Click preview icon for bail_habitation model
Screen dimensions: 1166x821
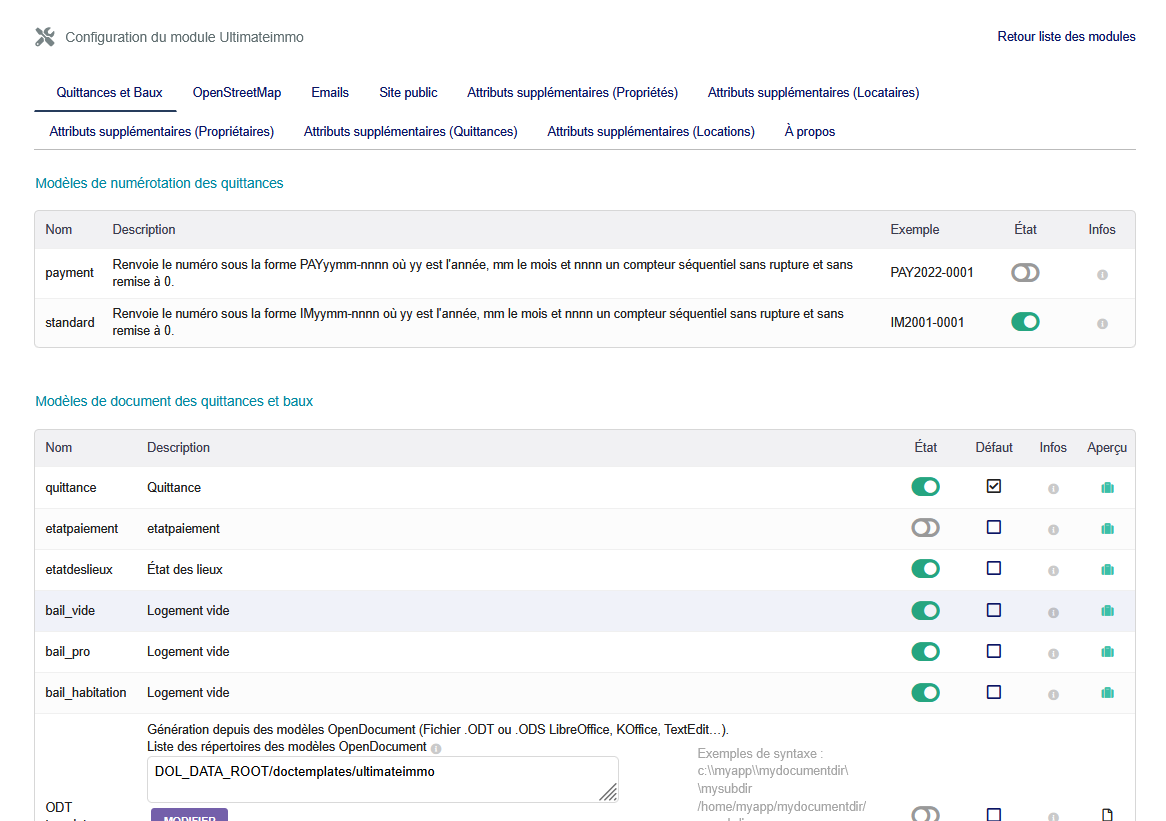coord(1107,693)
